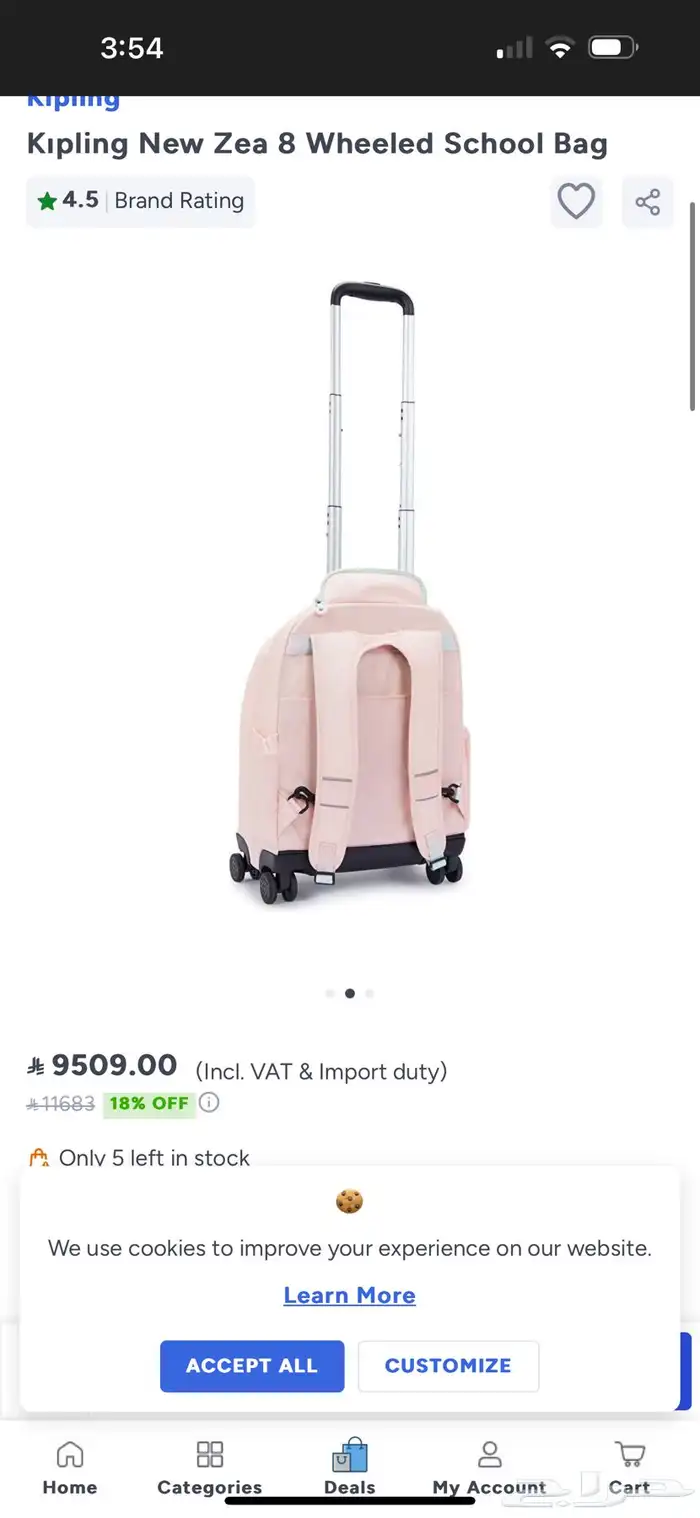700x1518 pixels.
Task: Select the third image carousel dot
Action: pos(369,994)
